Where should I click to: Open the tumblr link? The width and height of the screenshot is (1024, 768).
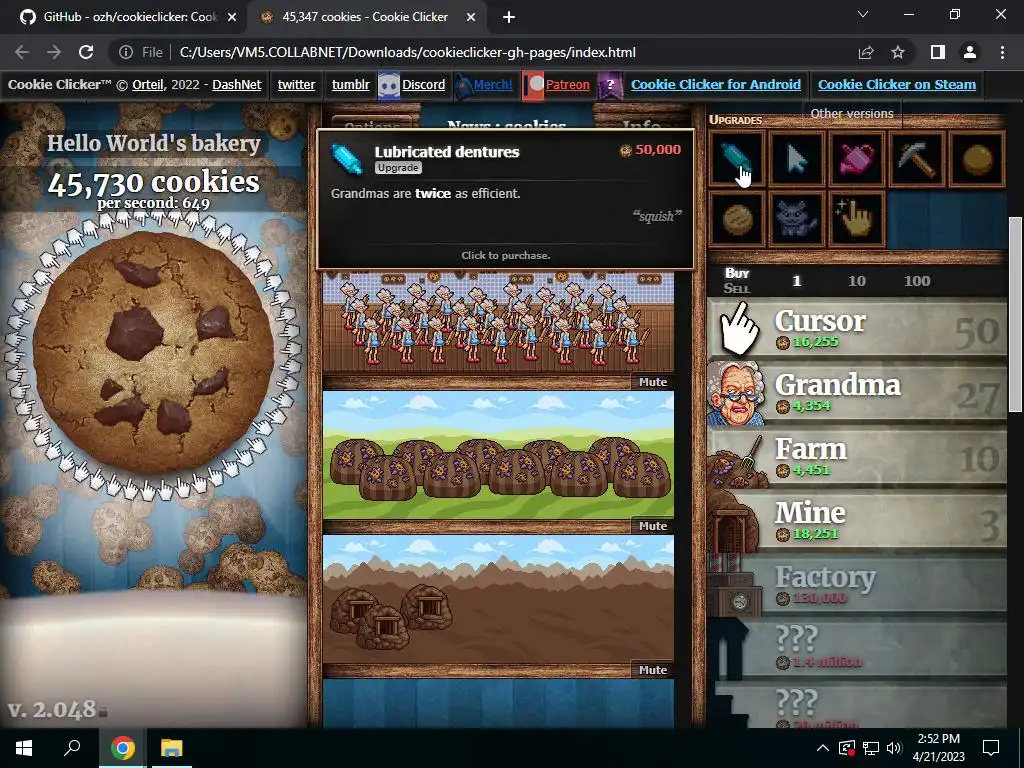(350, 84)
